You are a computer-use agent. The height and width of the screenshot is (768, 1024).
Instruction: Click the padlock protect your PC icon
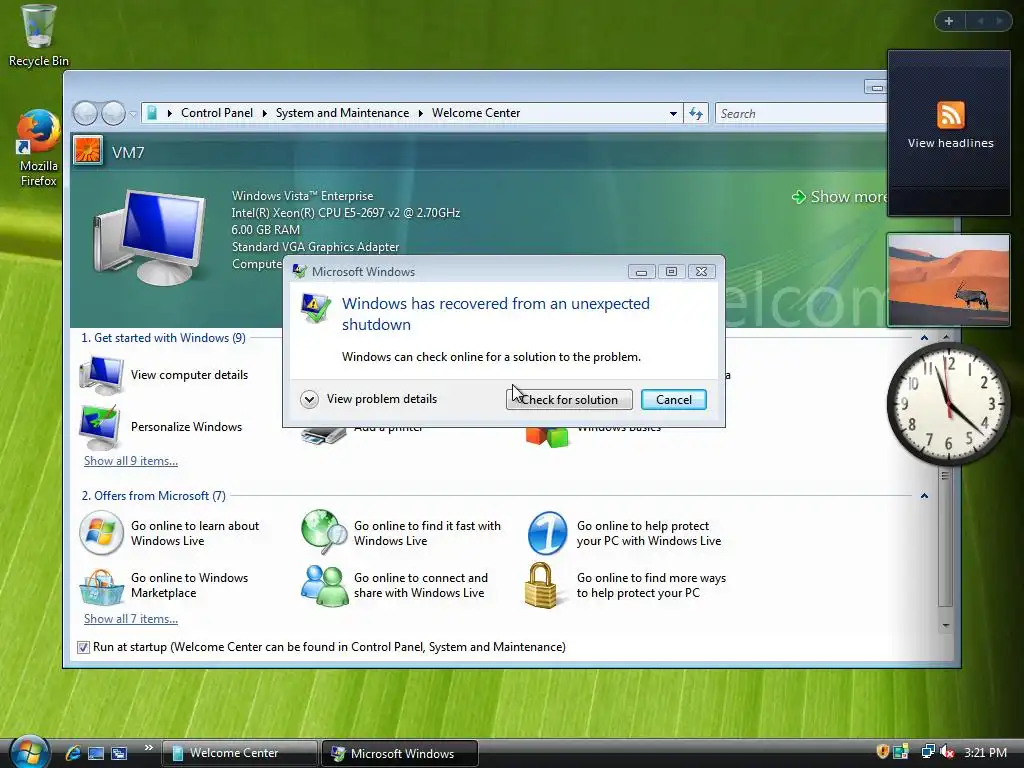[541, 585]
